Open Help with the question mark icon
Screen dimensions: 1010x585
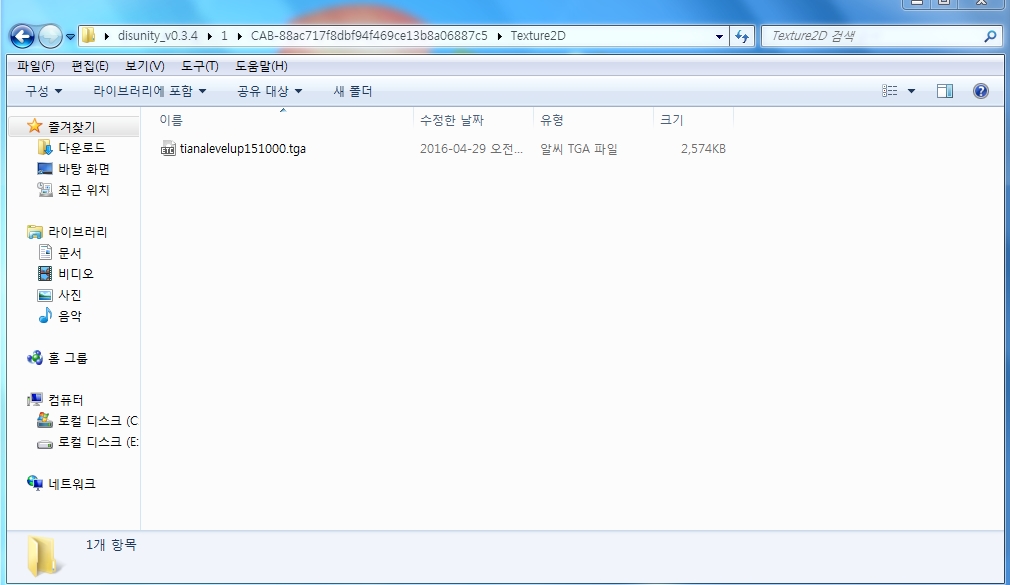point(981,91)
